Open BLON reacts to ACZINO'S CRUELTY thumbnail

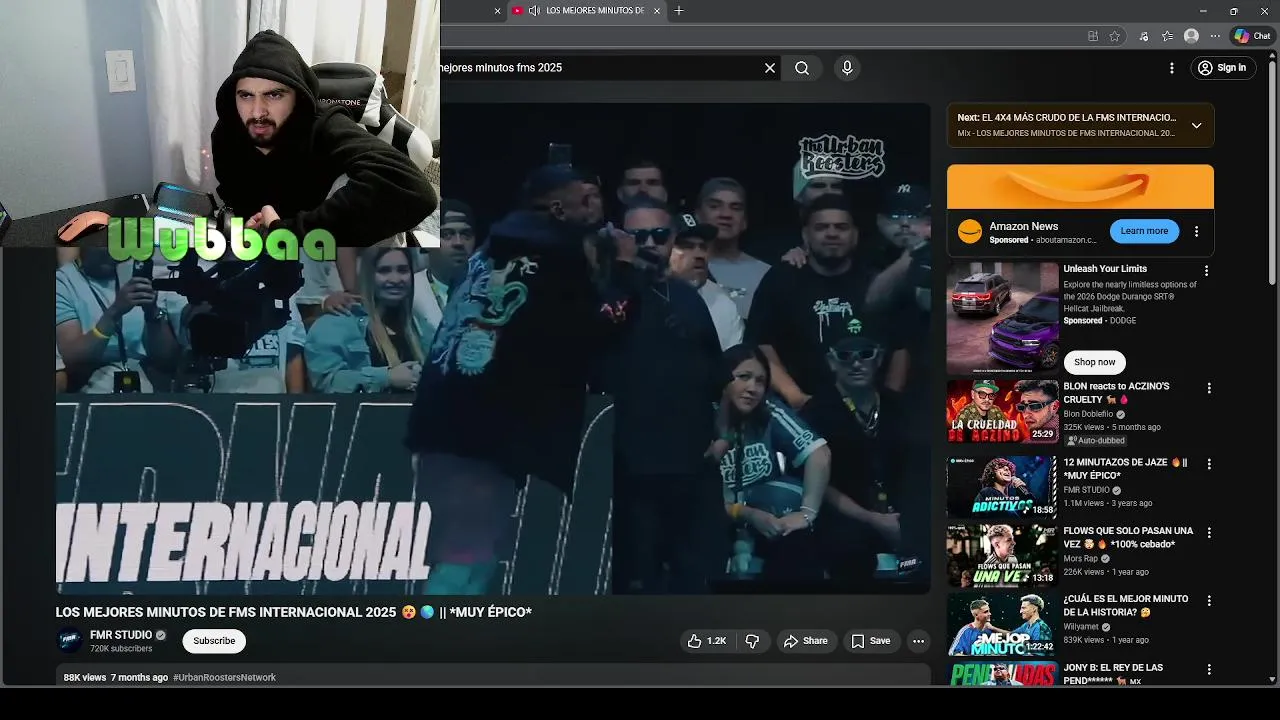1002,411
